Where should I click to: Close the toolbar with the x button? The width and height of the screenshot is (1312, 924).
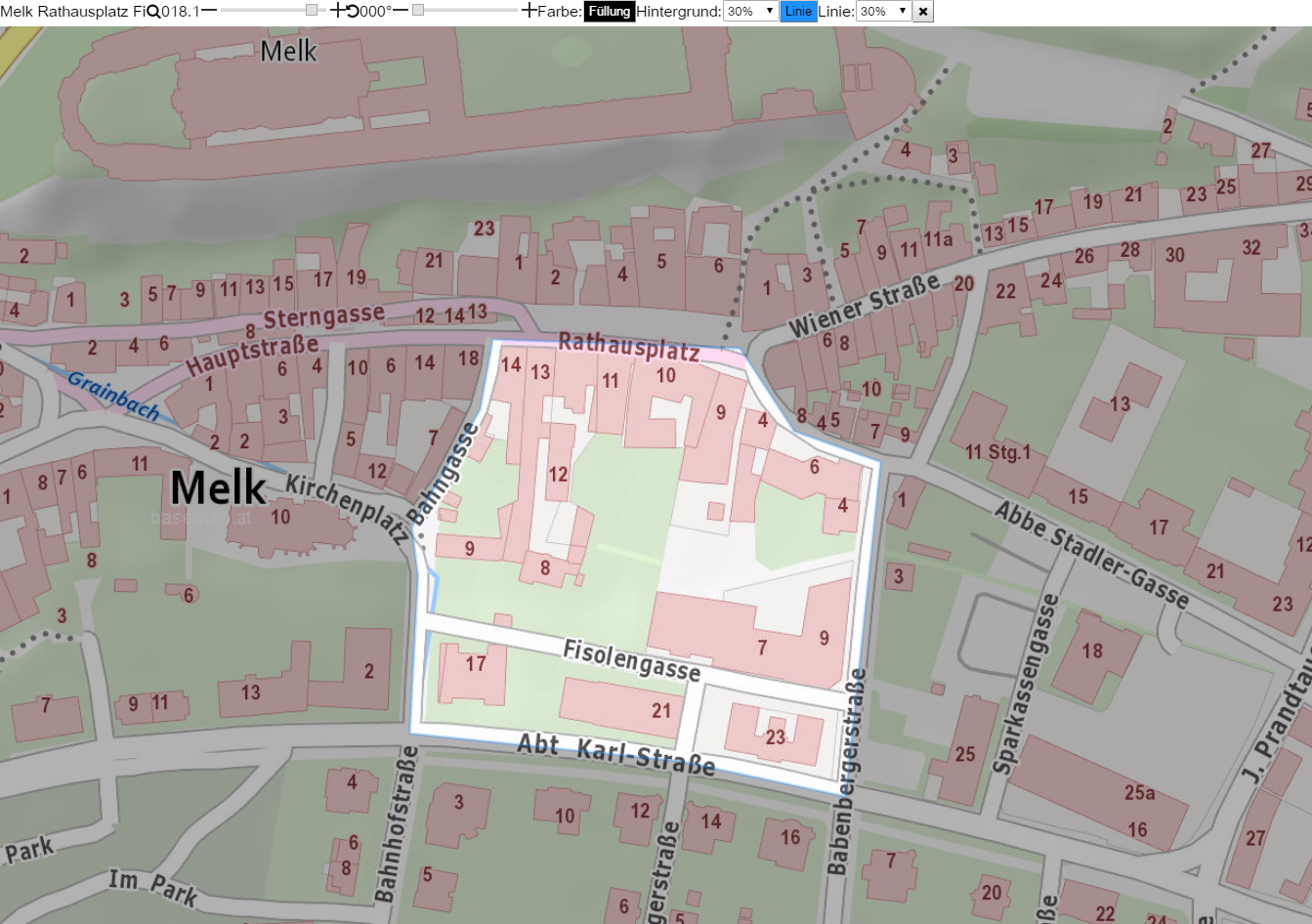923,12
